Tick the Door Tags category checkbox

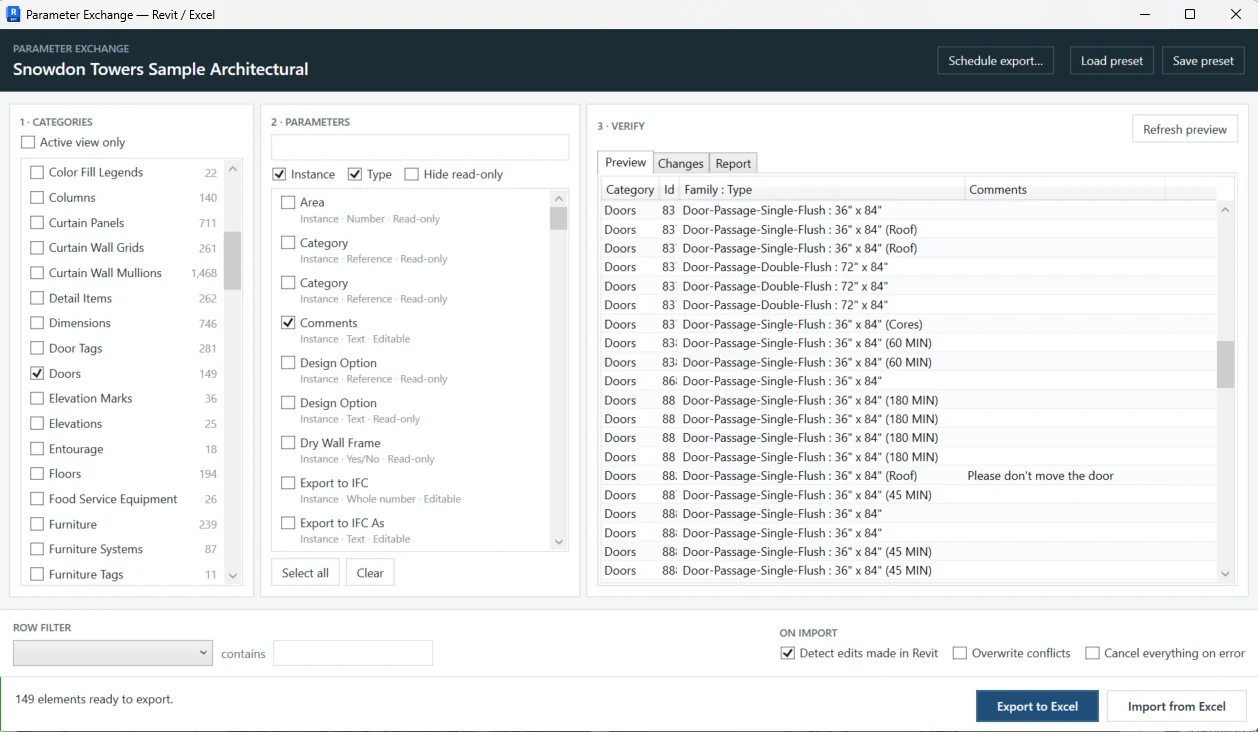(x=37, y=348)
